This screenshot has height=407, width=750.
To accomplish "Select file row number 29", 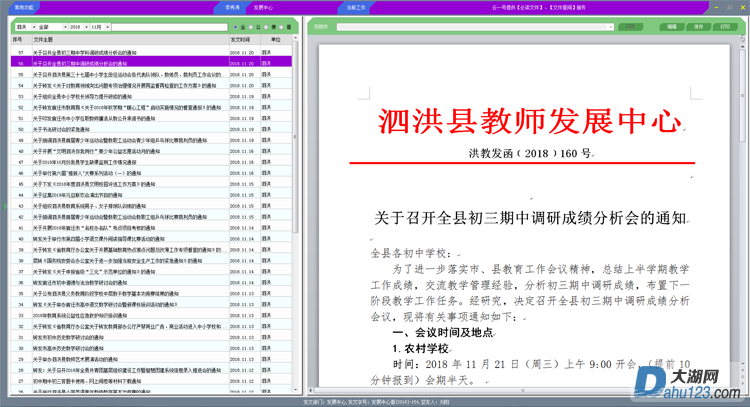I will point(151,359).
